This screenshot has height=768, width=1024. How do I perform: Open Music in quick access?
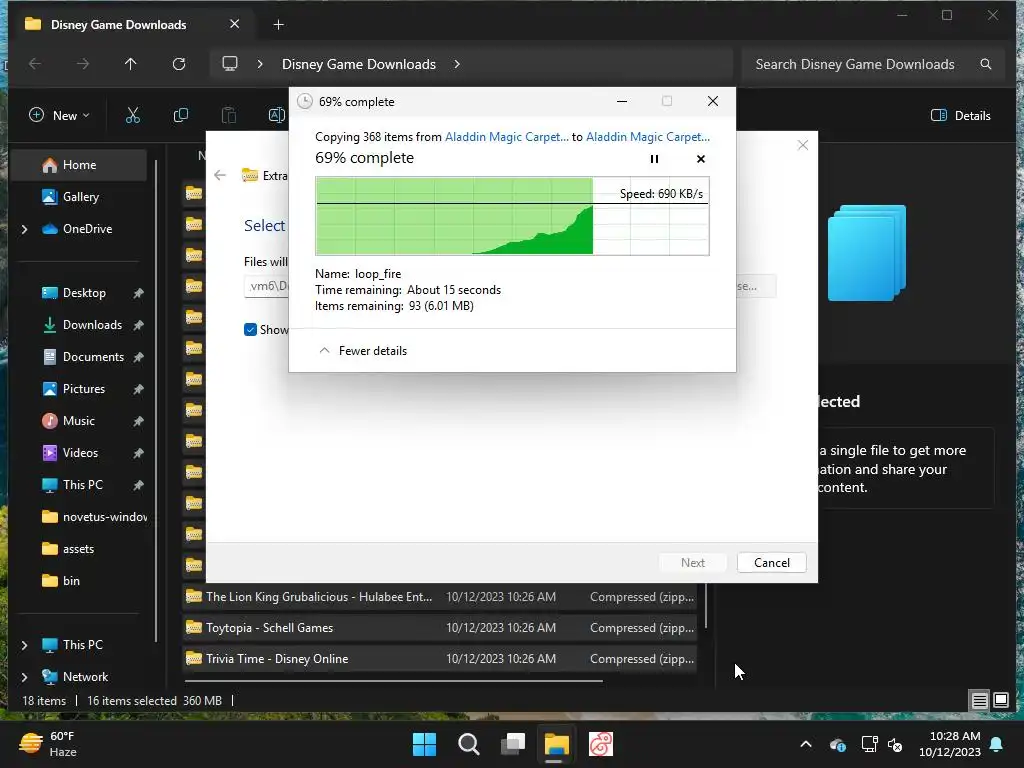pos(78,421)
